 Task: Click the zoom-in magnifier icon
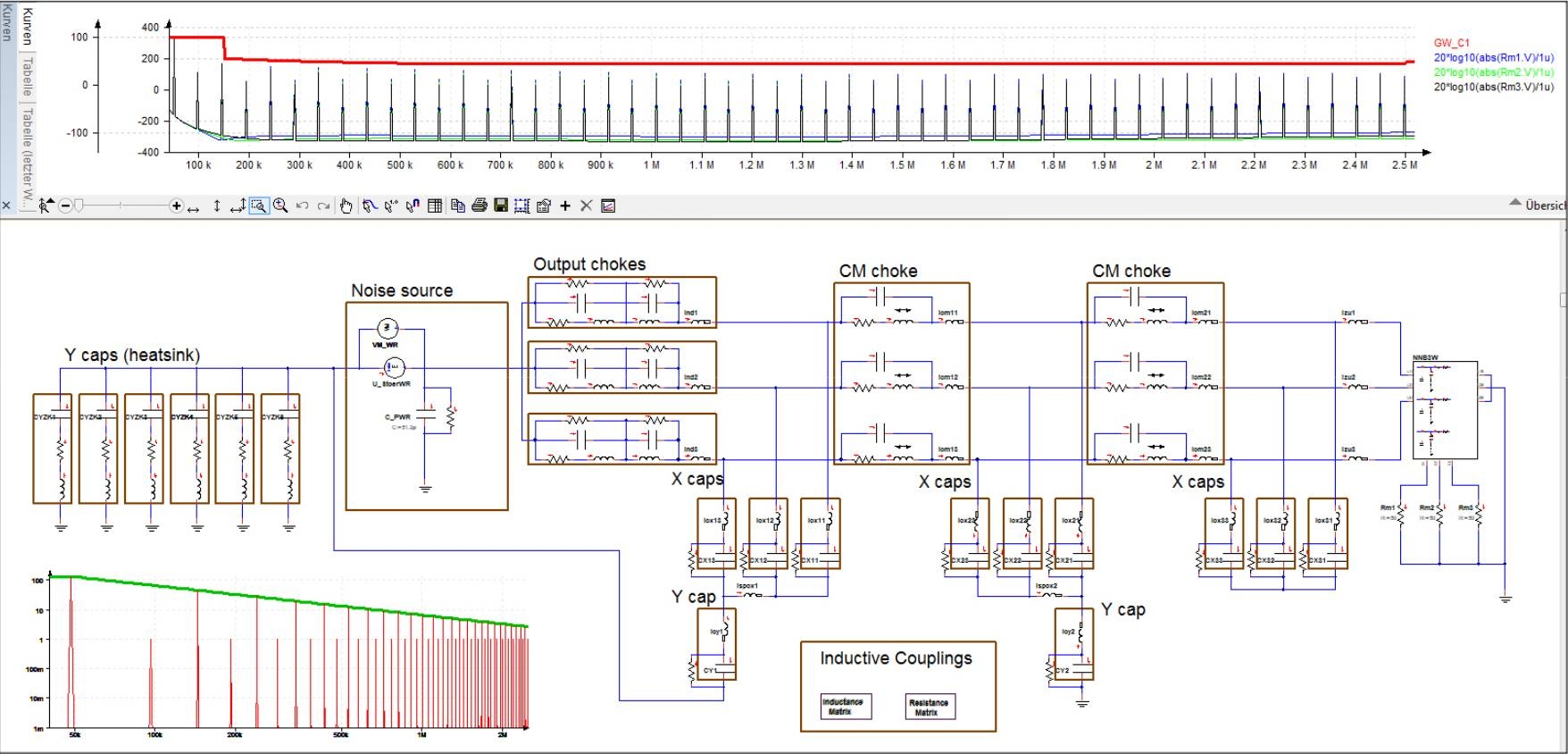tap(280, 206)
